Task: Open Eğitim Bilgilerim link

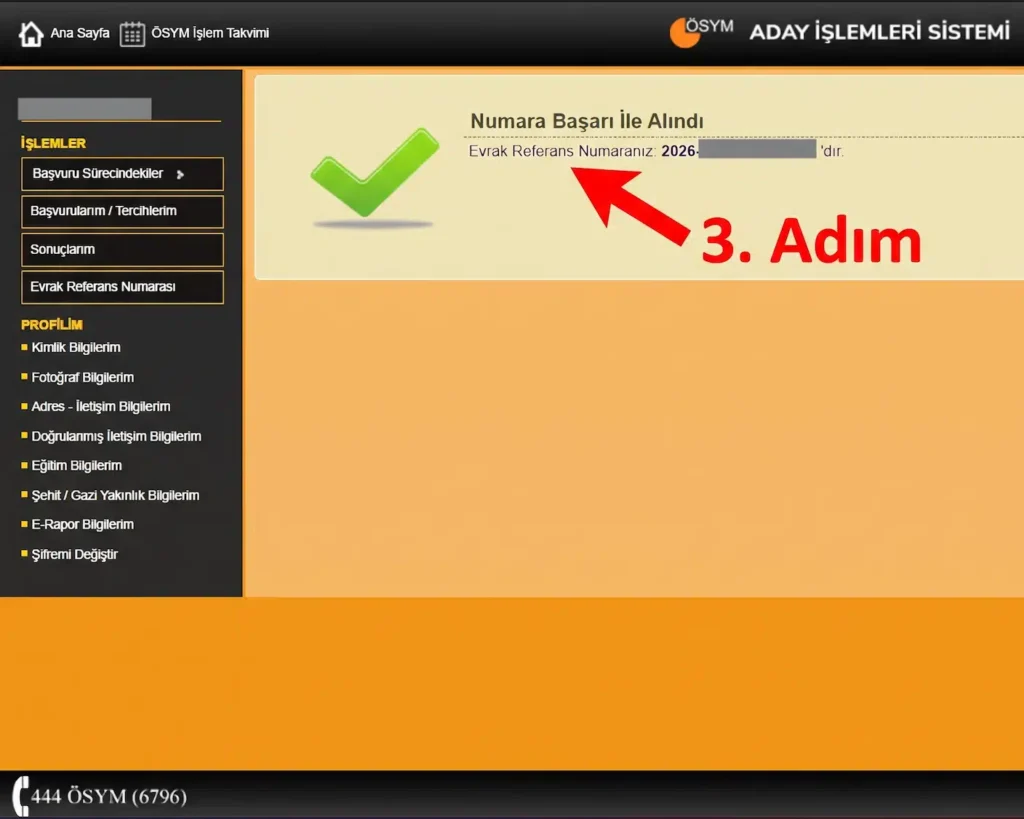Action: tap(76, 466)
